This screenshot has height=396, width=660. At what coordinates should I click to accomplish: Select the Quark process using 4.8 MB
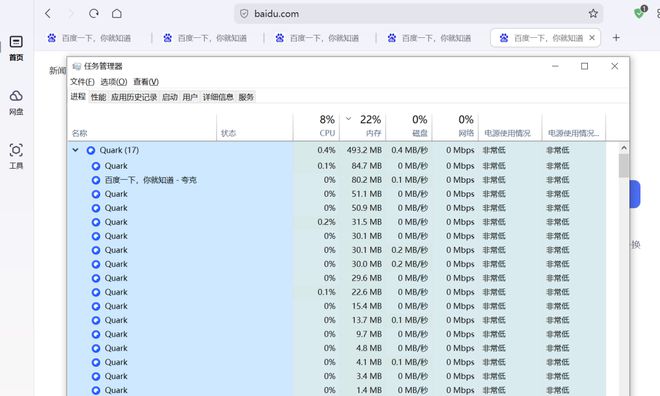[x=337, y=348]
